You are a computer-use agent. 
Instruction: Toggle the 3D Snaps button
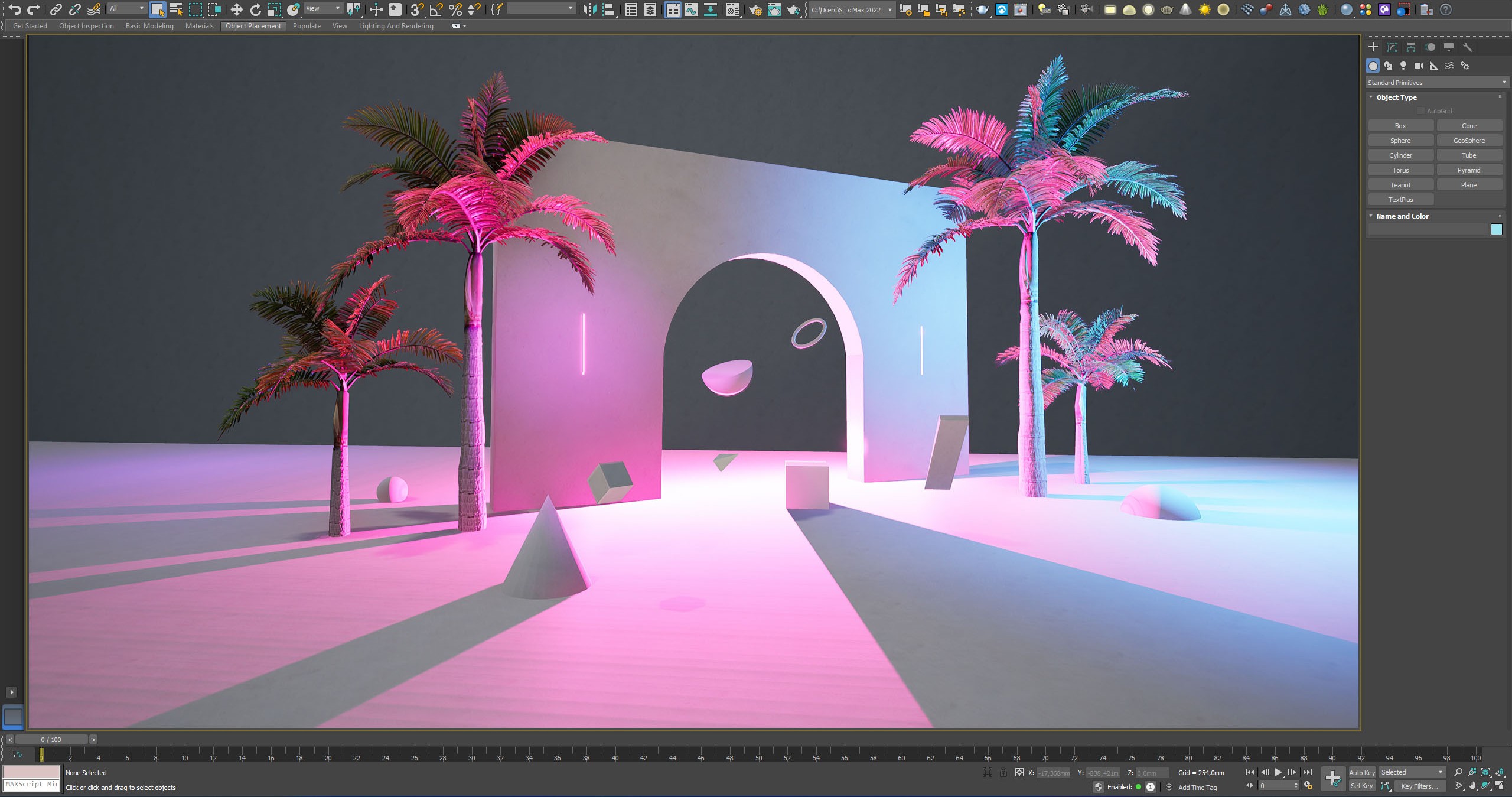[x=417, y=9]
